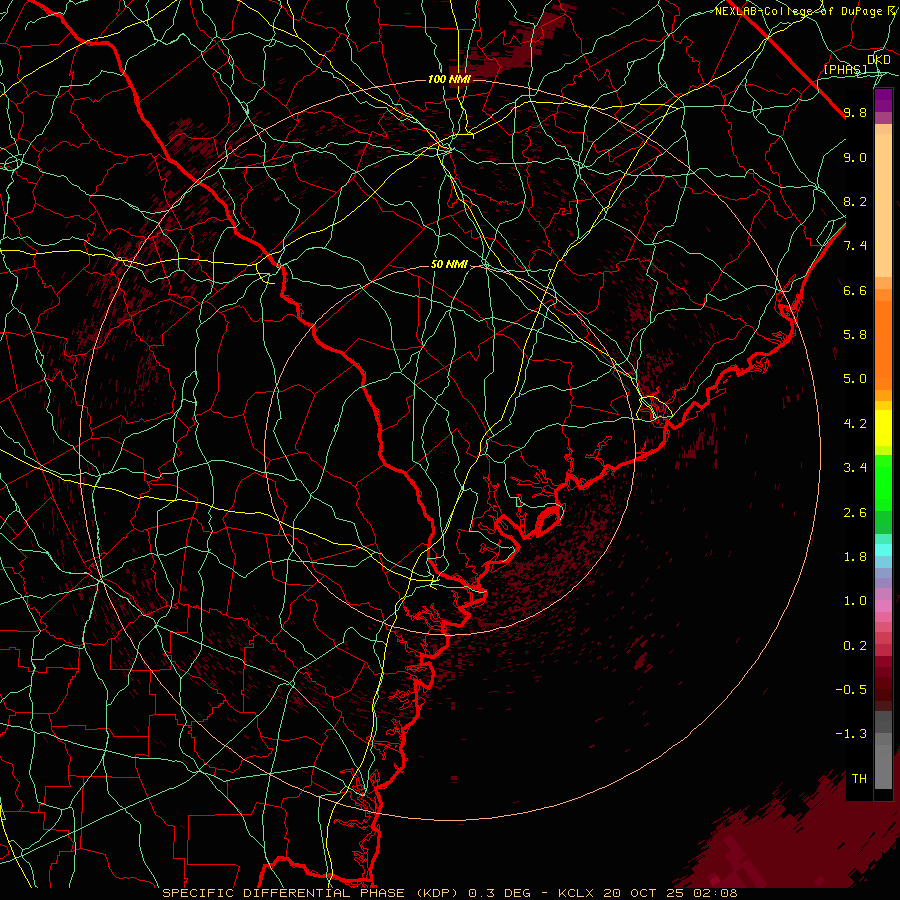Click the 'NEXLAB-College of DuPage' credit text
The width and height of the screenshot is (900, 900).
800,11
